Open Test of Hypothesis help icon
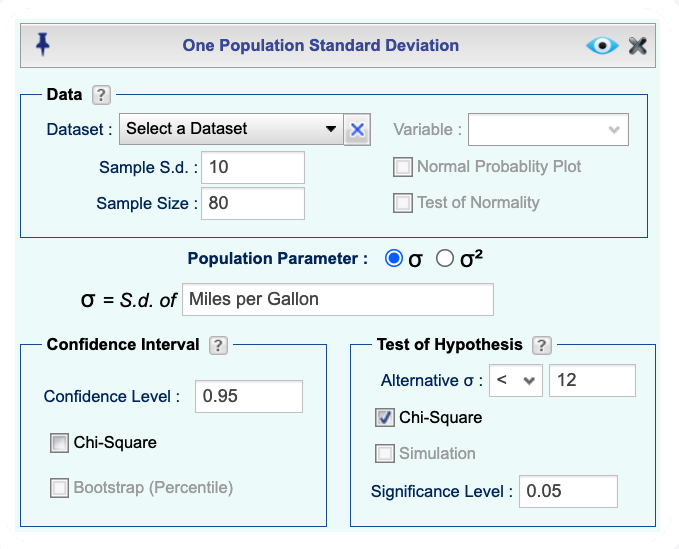This screenshot has width=679, height=549. [542, 346]
